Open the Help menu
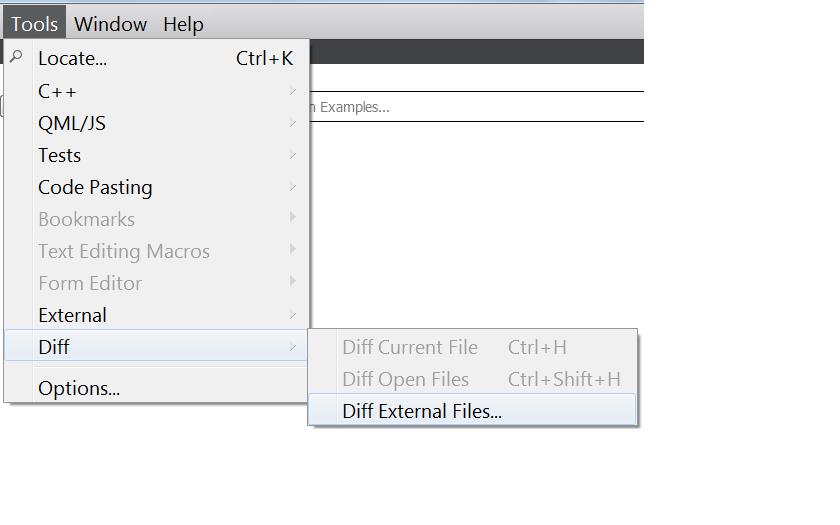The width and height of the screenshot is (840, 525). coord(183,24)
